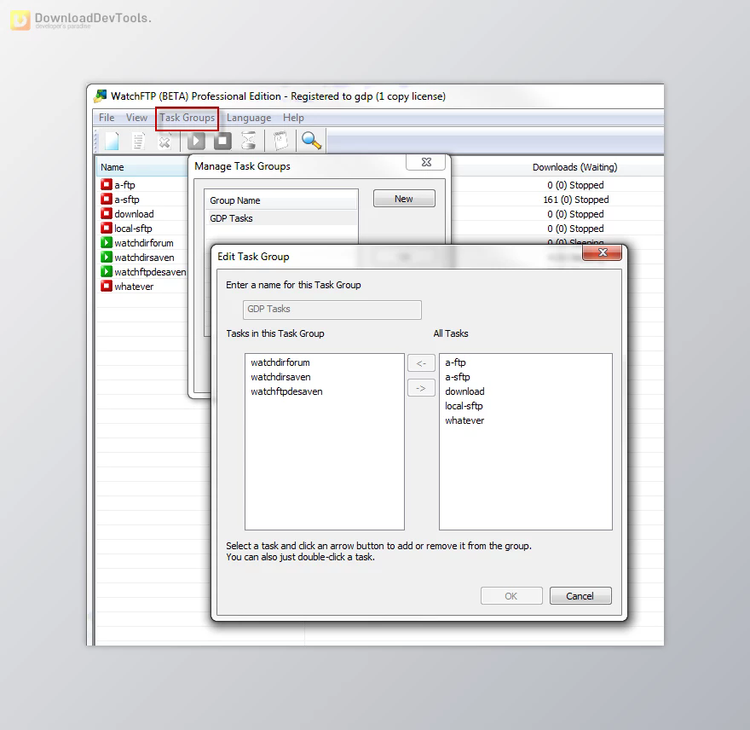Select download in the All Tasks list
Viewport: 750px width, 730px height.
point(464,391)
